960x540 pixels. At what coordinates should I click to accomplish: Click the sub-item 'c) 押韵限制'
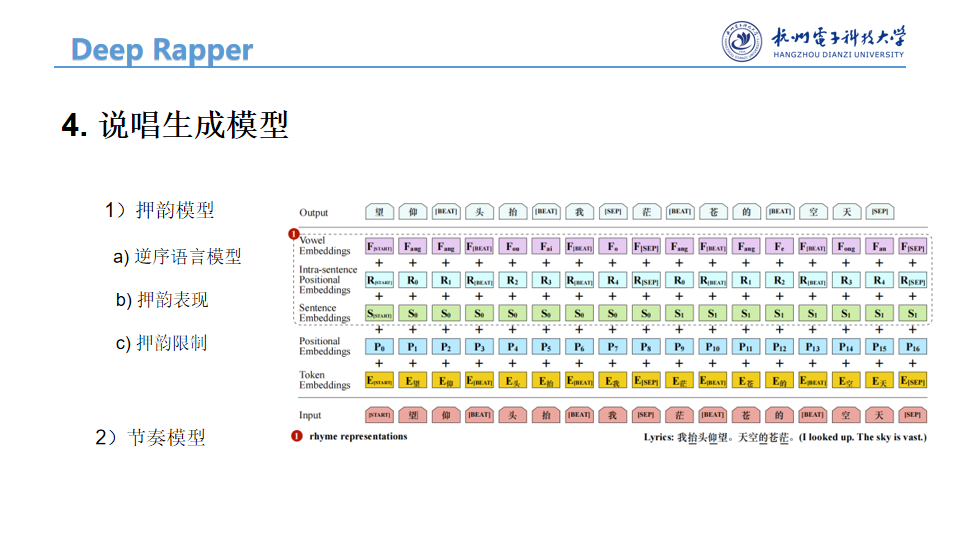point(162,343)
